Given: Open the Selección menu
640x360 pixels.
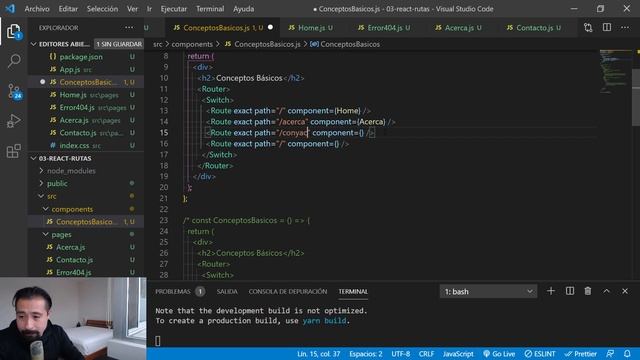Looking at the screenshot, I should tap(102, 9).
